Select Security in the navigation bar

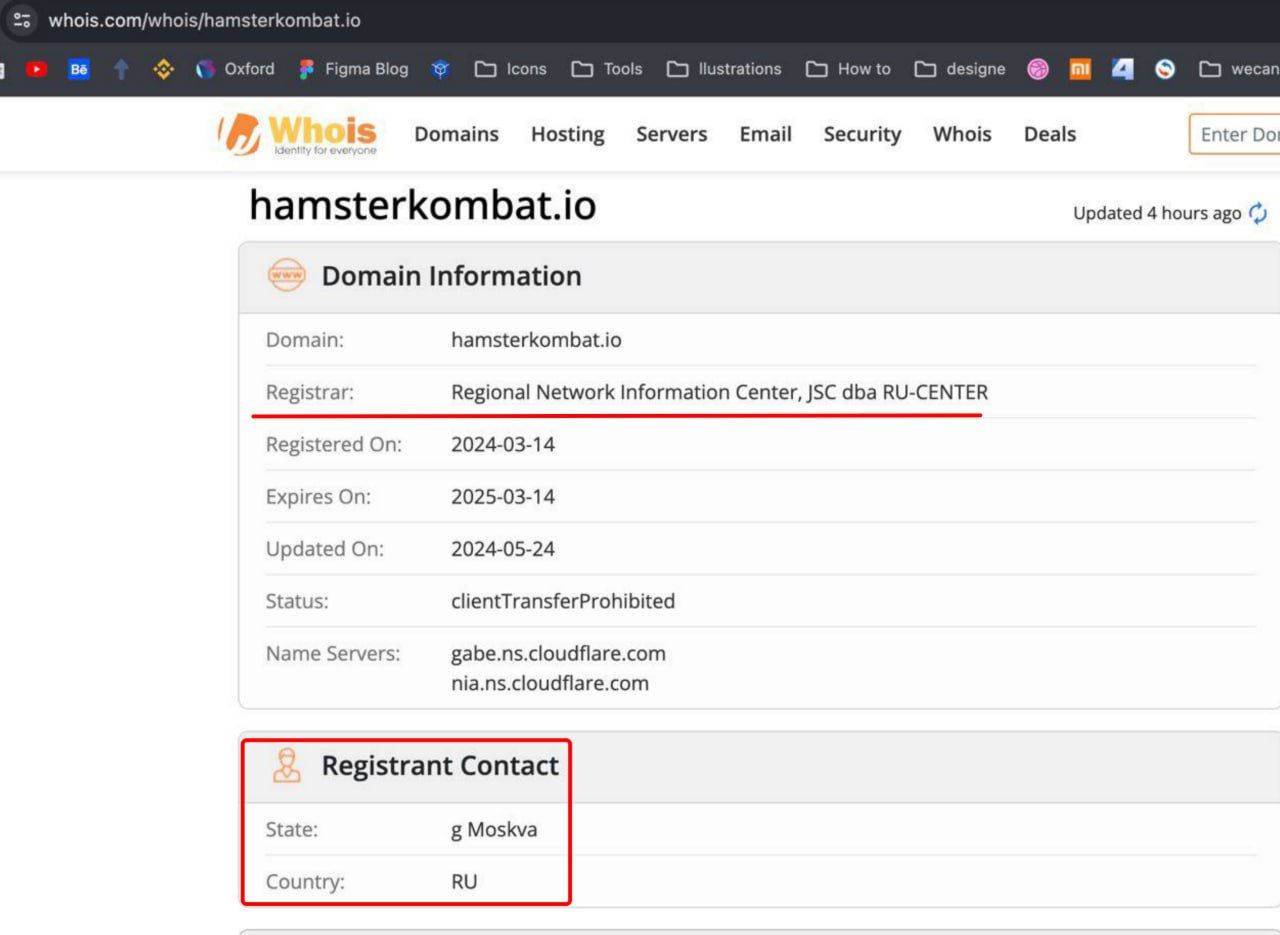point(862,134)
